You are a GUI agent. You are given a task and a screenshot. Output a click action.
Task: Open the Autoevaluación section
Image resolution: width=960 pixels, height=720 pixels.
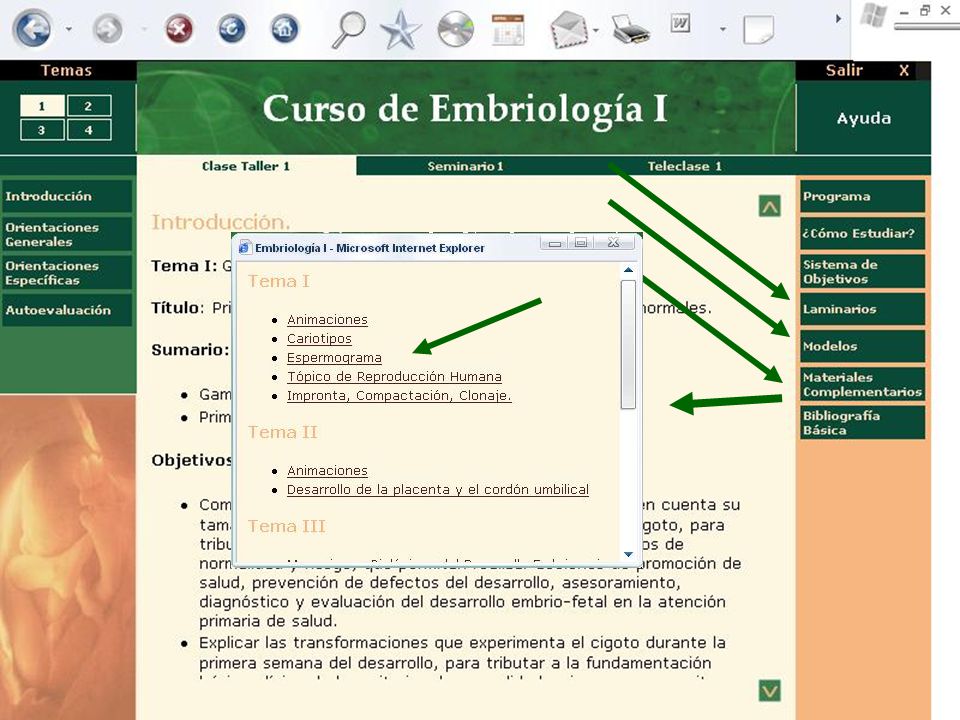click(x=67, y=310)
